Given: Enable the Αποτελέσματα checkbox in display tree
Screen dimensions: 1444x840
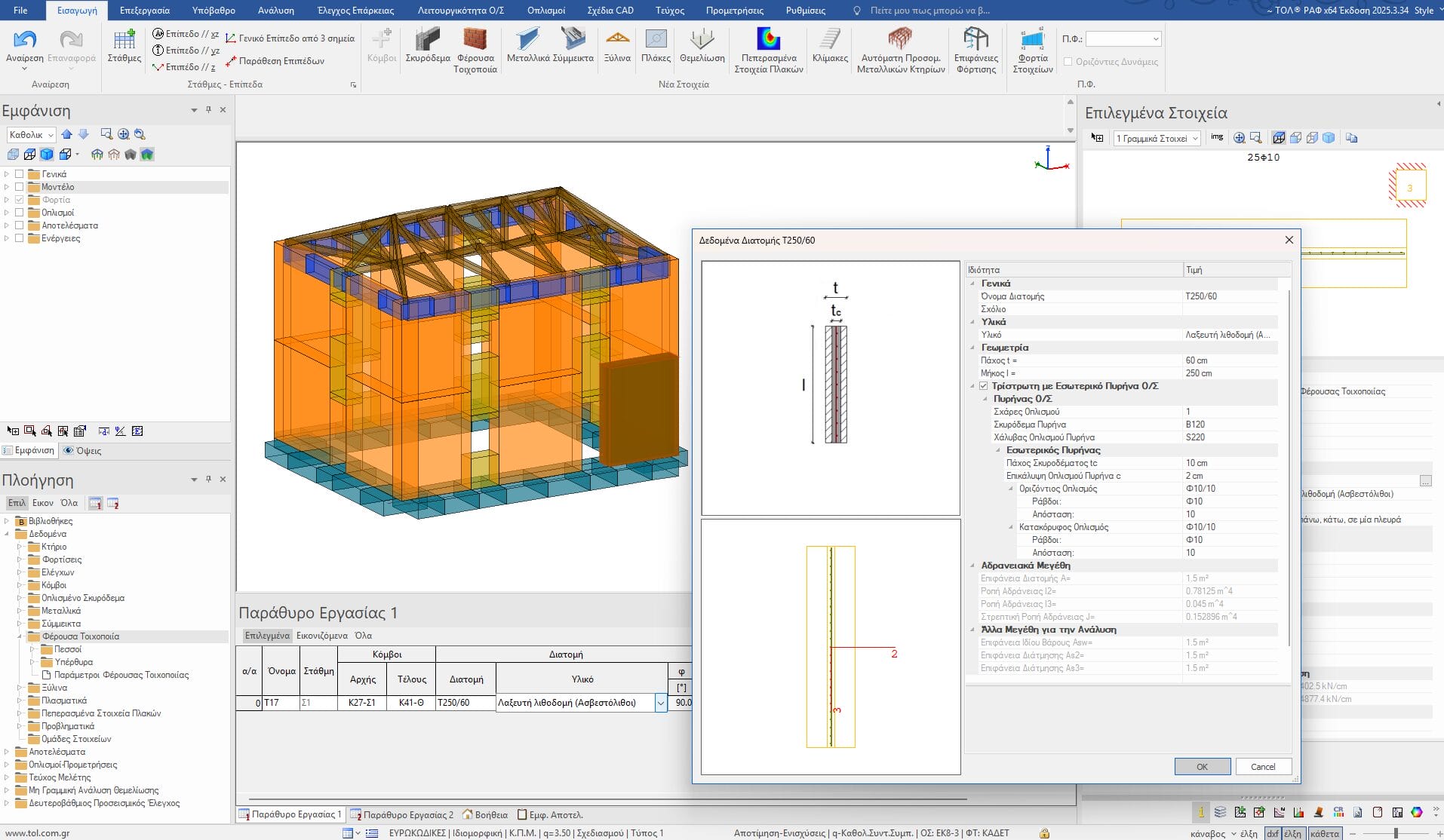Looking at the screenshot, I should point(20,225).
